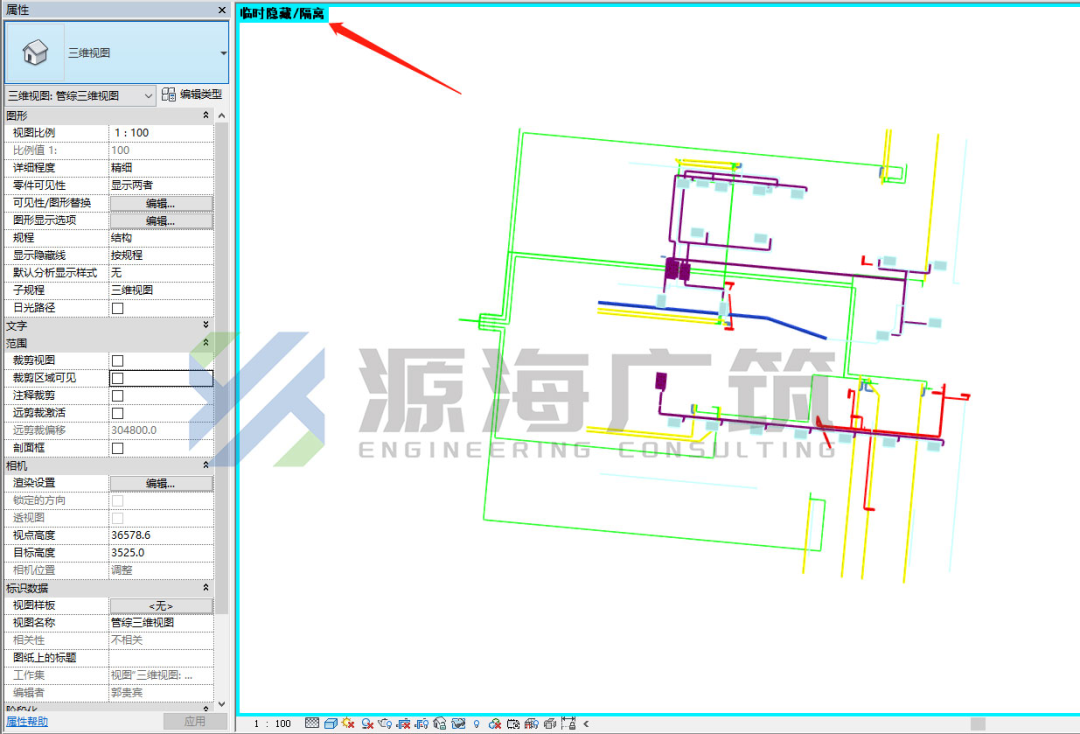The image size is (1080, 734).
Task: Click the Reveal Constraints icon
Action: click(568, 723)
